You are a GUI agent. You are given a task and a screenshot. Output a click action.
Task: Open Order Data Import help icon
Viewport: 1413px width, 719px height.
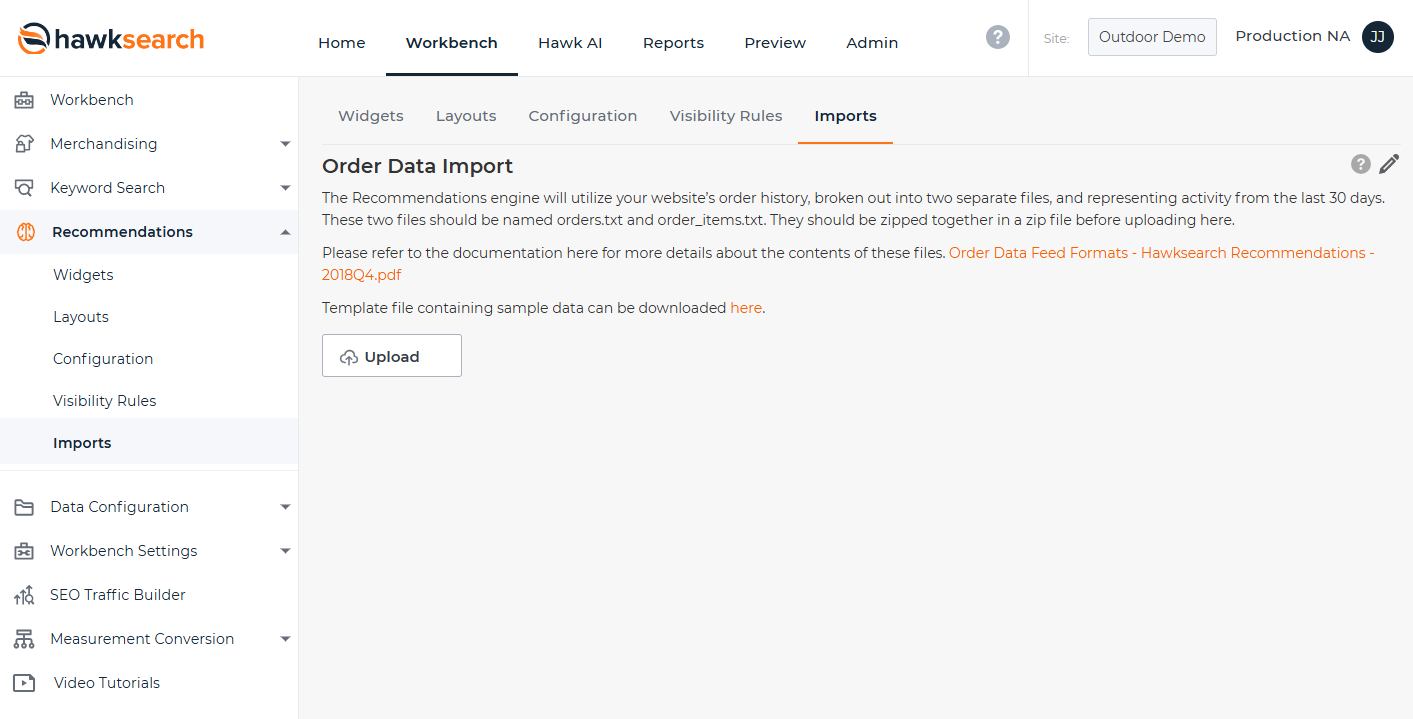click(x=1360, y=164)
